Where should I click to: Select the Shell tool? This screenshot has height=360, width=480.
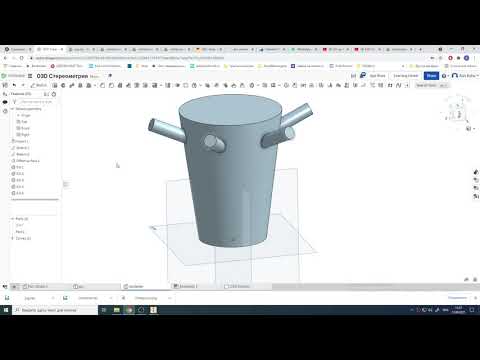(x=137, y=85)
